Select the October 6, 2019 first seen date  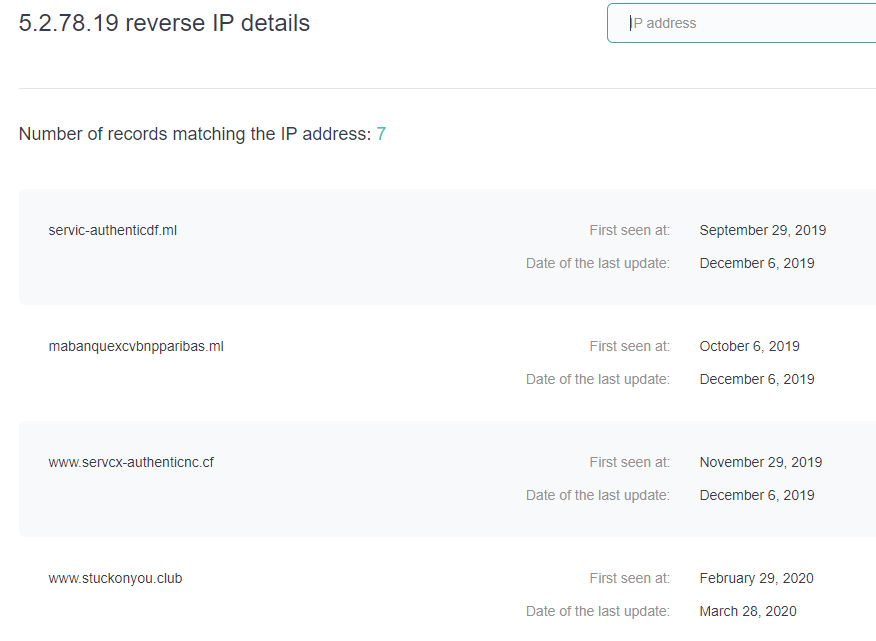click(x=749, y=346)
